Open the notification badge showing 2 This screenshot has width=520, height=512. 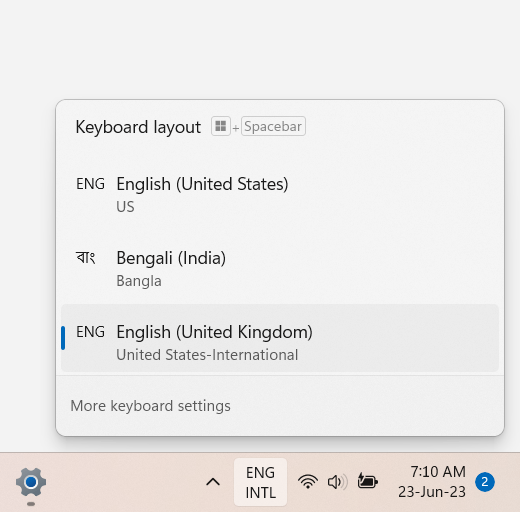[485, 482]
